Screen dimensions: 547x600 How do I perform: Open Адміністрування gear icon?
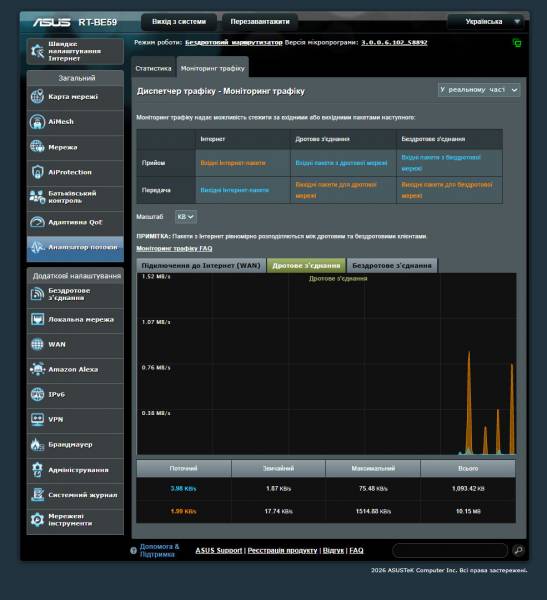tap(38, 470)
